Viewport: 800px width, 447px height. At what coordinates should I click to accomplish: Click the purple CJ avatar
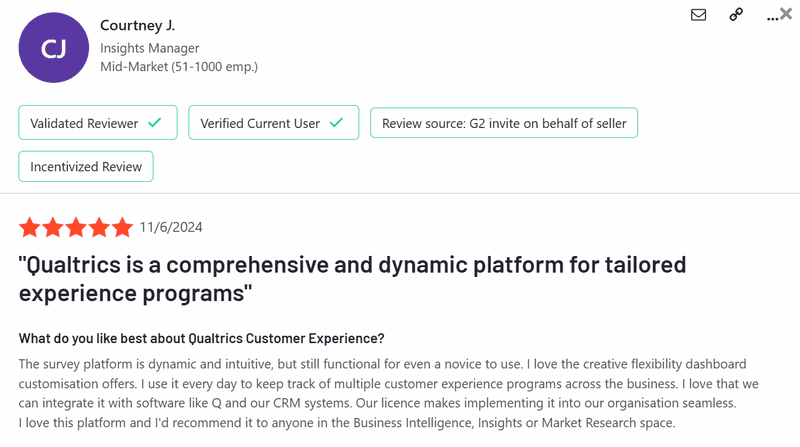54,48
